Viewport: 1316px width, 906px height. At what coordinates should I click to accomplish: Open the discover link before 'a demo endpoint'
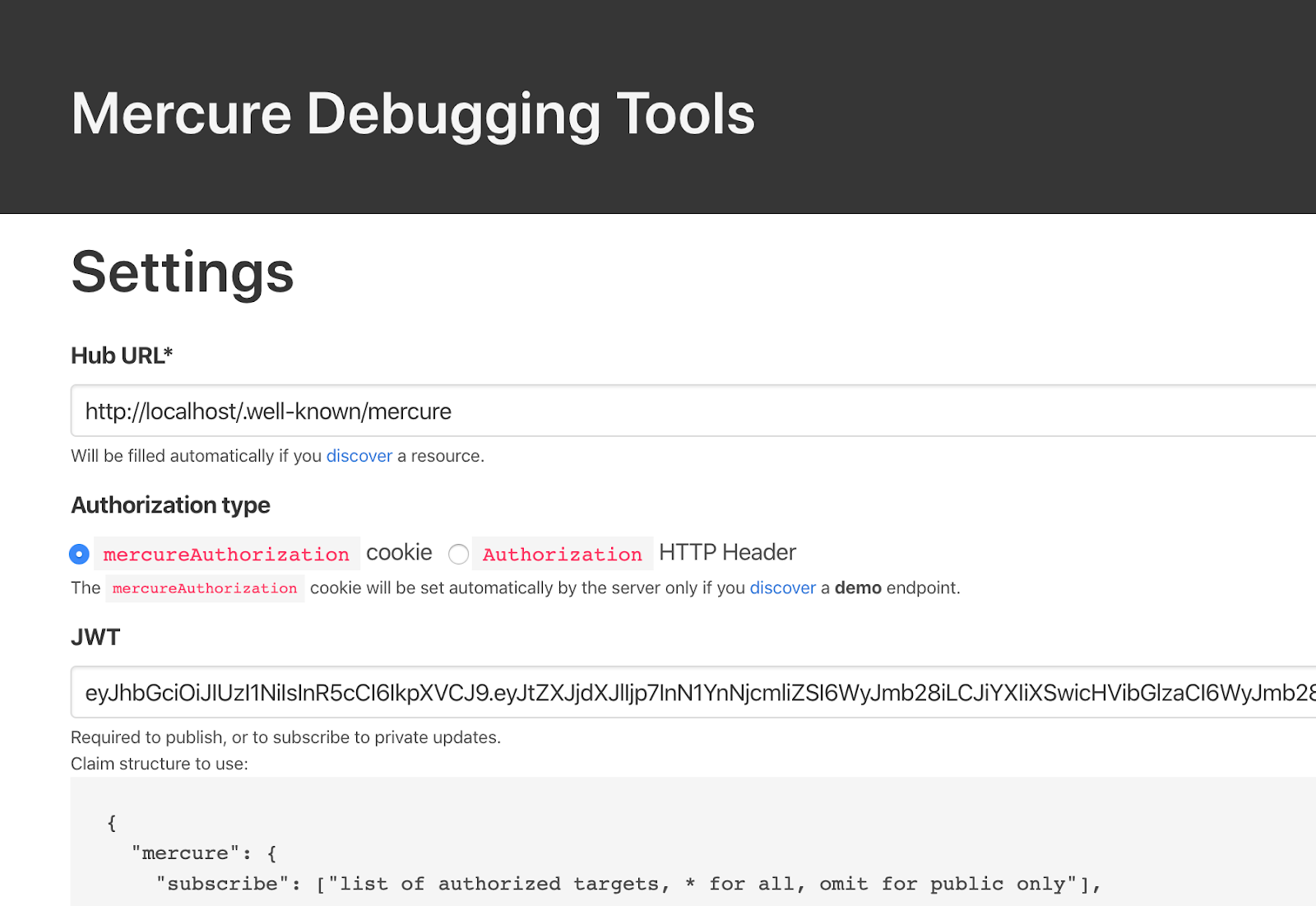point(783,588)
